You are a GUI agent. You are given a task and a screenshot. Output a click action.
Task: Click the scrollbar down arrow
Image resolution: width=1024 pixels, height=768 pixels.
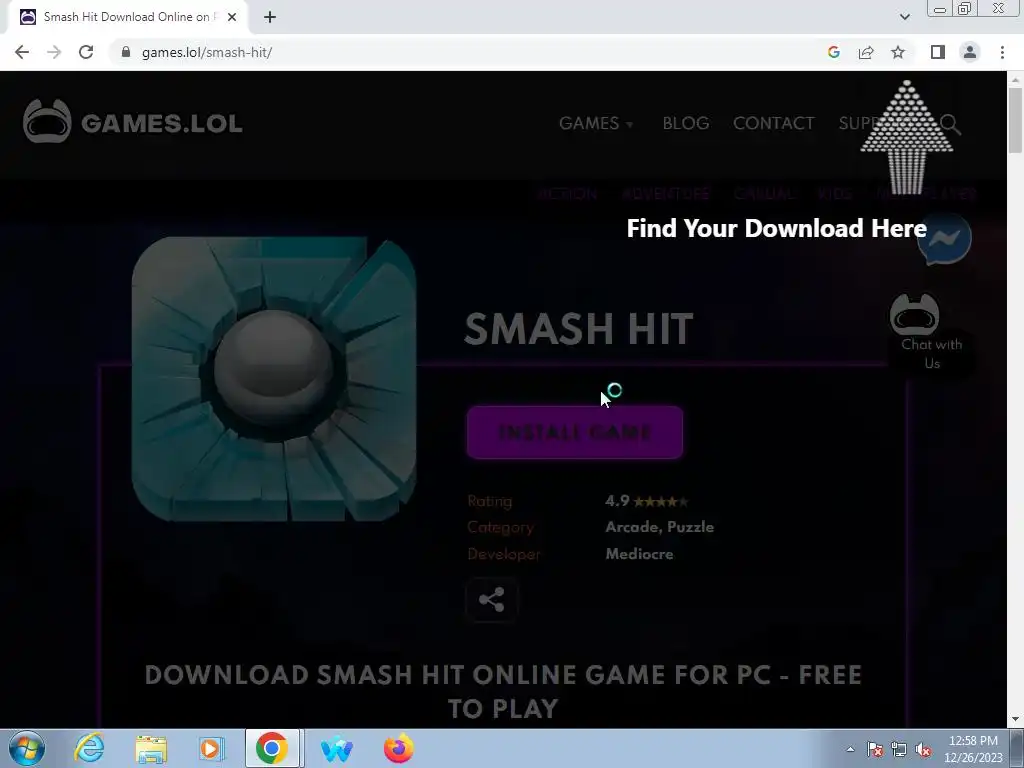(1015, 720)
